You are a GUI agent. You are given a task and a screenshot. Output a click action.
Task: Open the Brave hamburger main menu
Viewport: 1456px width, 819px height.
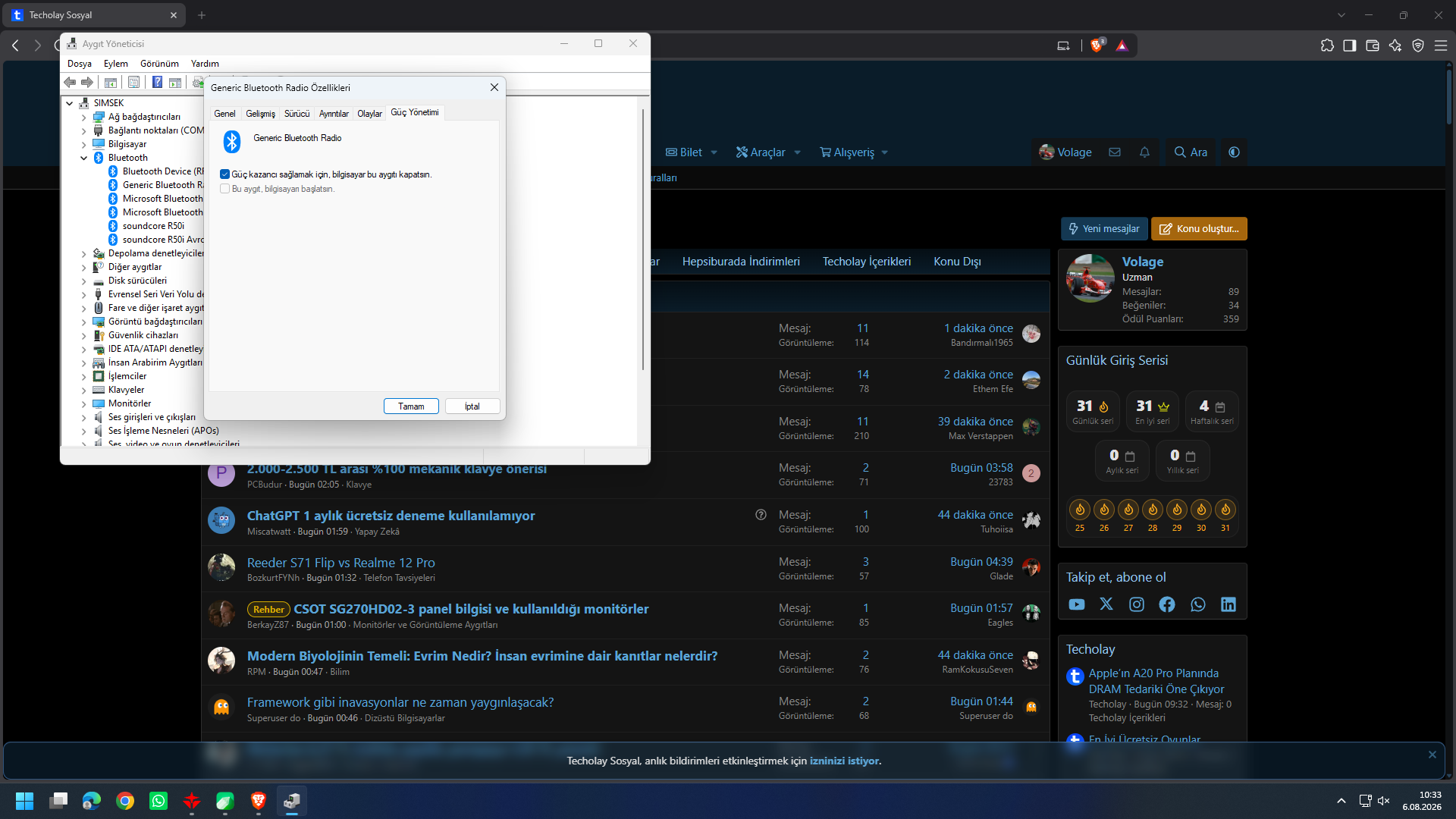1441,45
